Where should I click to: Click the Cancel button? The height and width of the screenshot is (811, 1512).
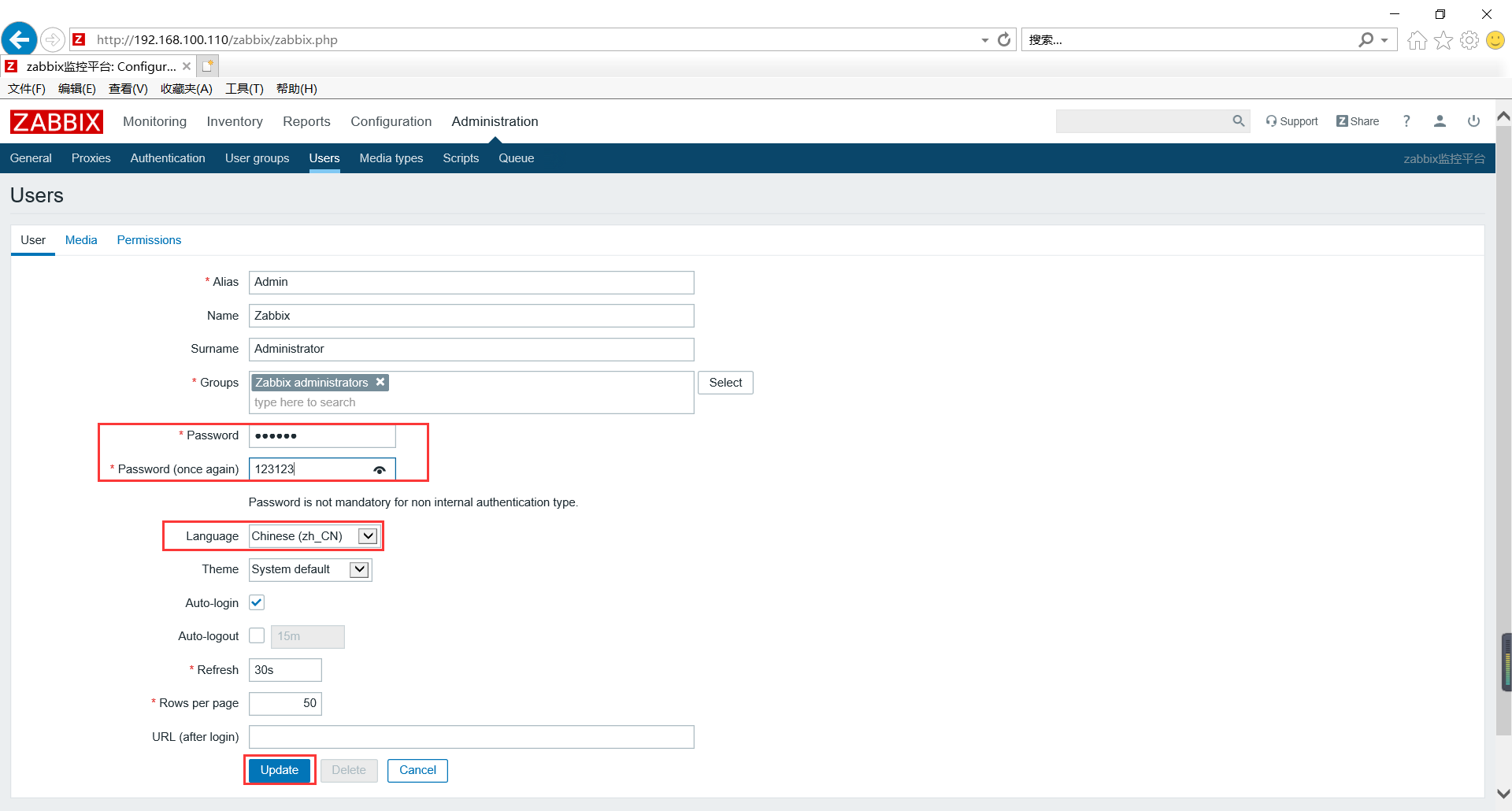pos(417,770)
